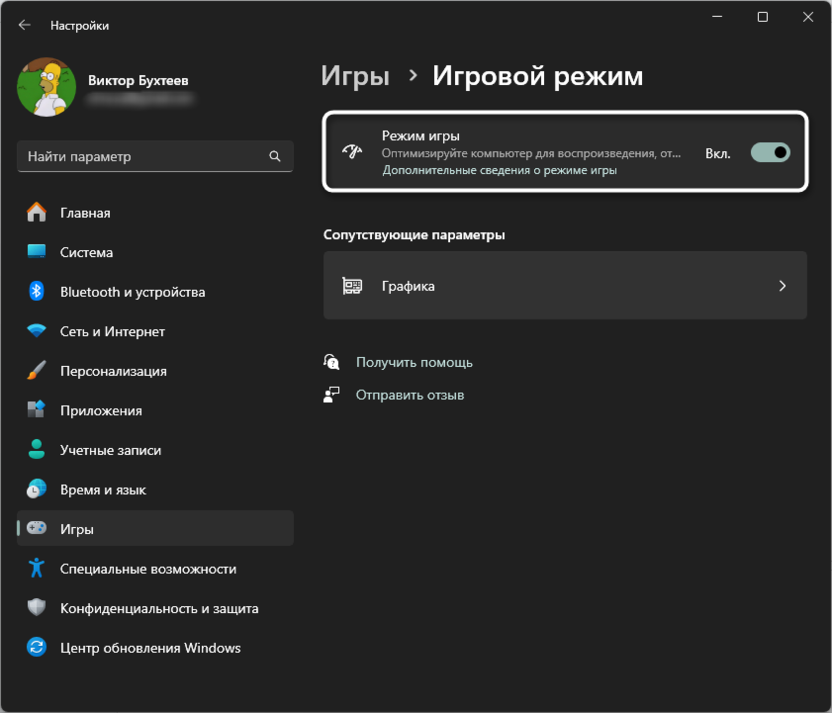Click the feedback icon near Отправить отзыв
The image size is (832, 713).
(332, 395)
